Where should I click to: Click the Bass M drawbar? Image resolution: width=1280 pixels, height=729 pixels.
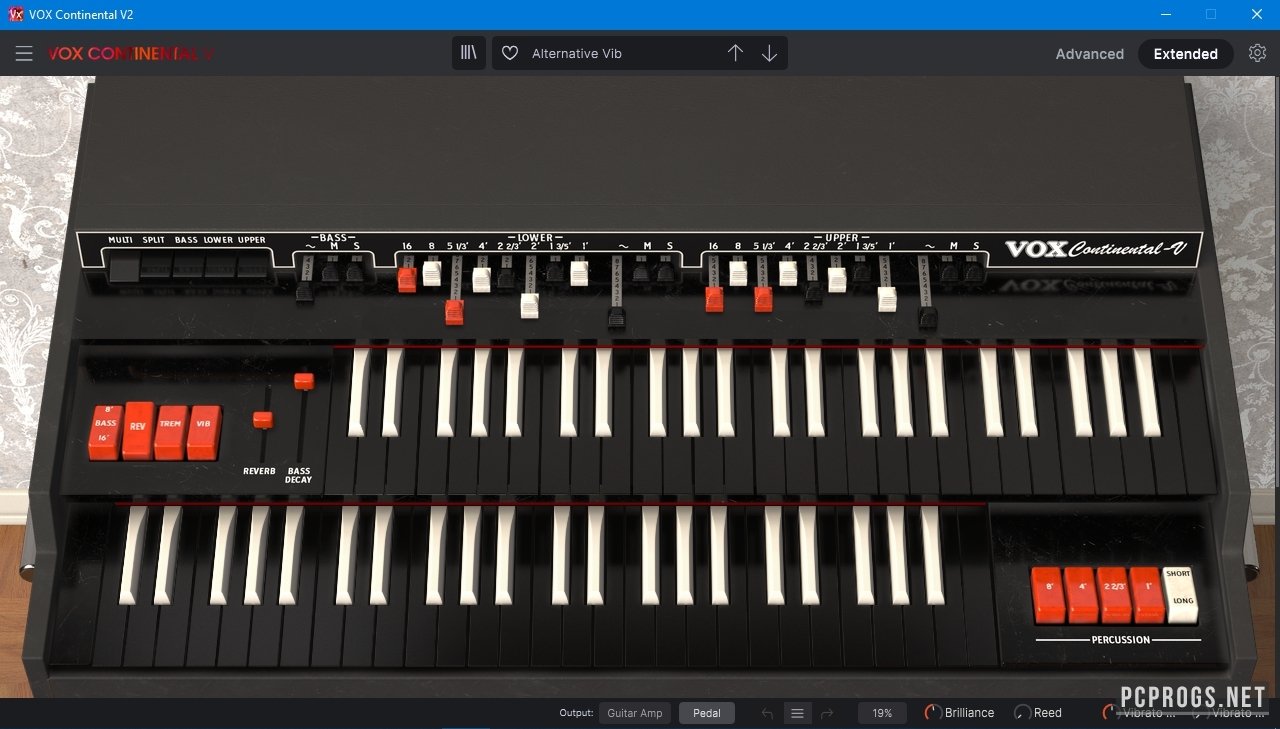click(x=331, y=271)
